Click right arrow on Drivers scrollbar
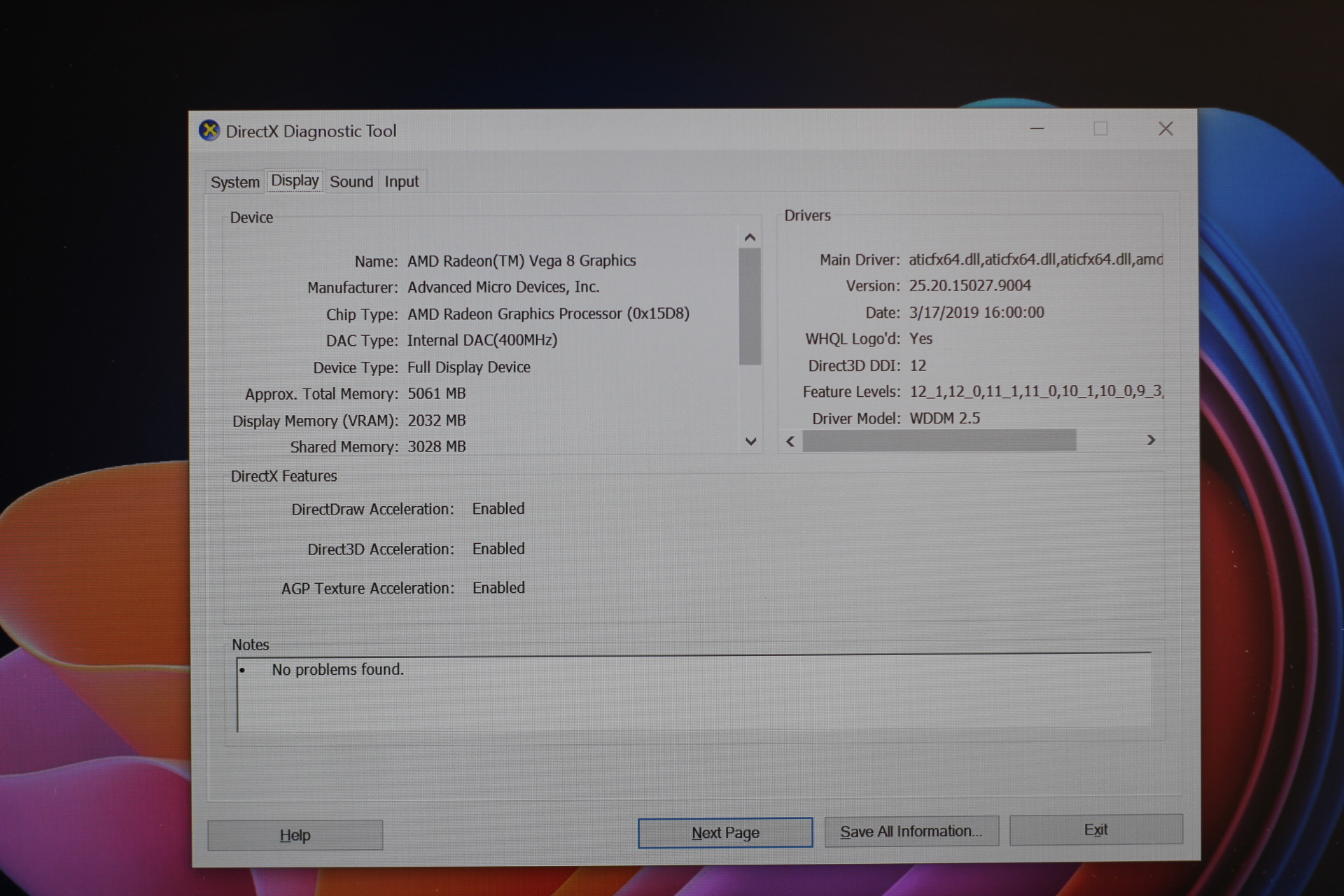The image size is (1344, 896). coord(1151,440)
